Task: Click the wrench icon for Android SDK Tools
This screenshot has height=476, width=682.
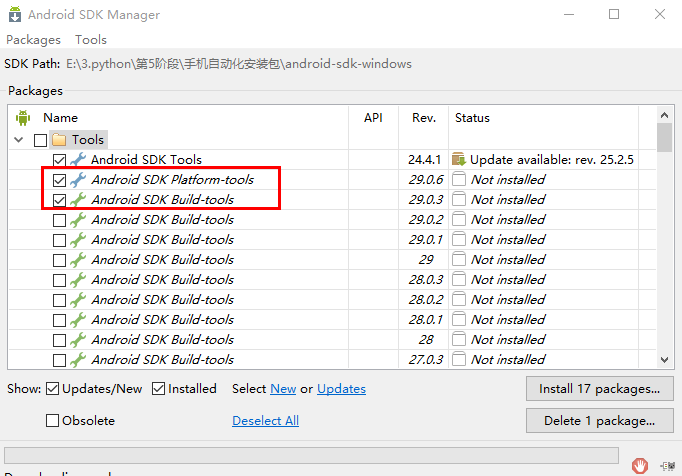Action: 78,159
